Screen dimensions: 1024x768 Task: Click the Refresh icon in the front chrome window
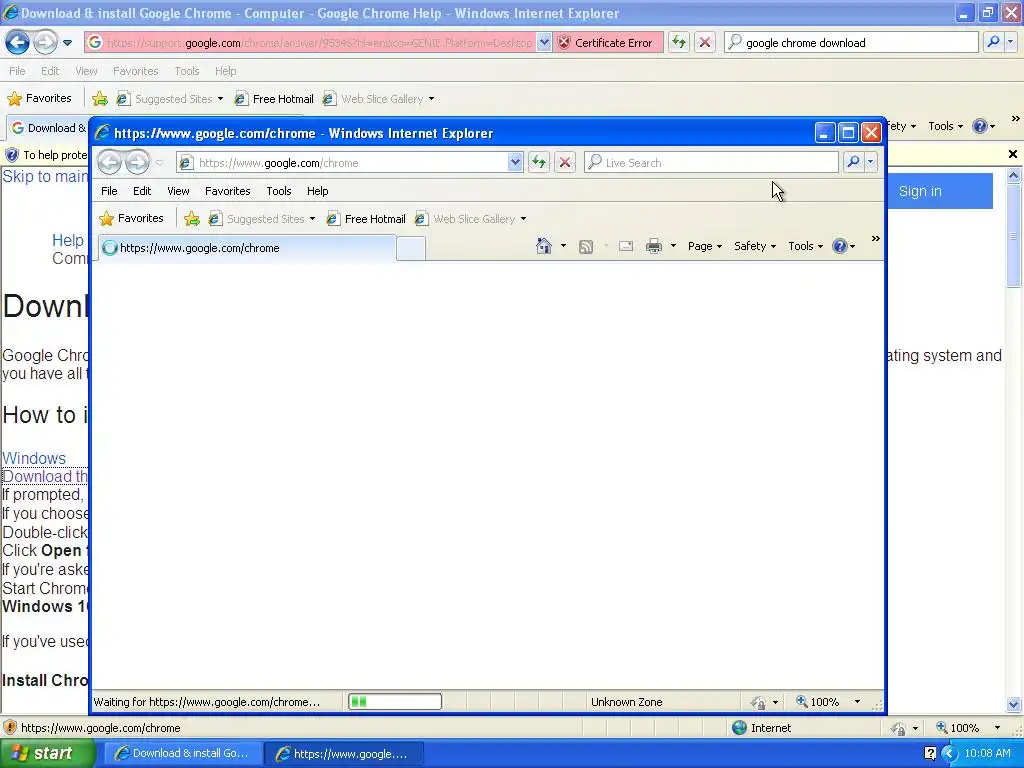click(539, 162)
